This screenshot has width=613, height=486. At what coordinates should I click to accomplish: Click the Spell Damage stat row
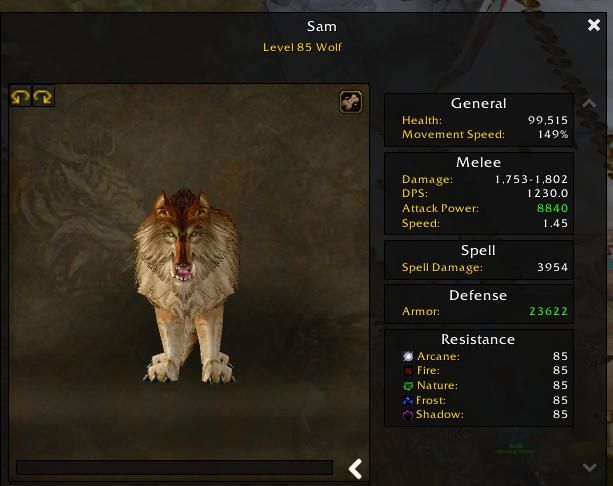[484, 267]
